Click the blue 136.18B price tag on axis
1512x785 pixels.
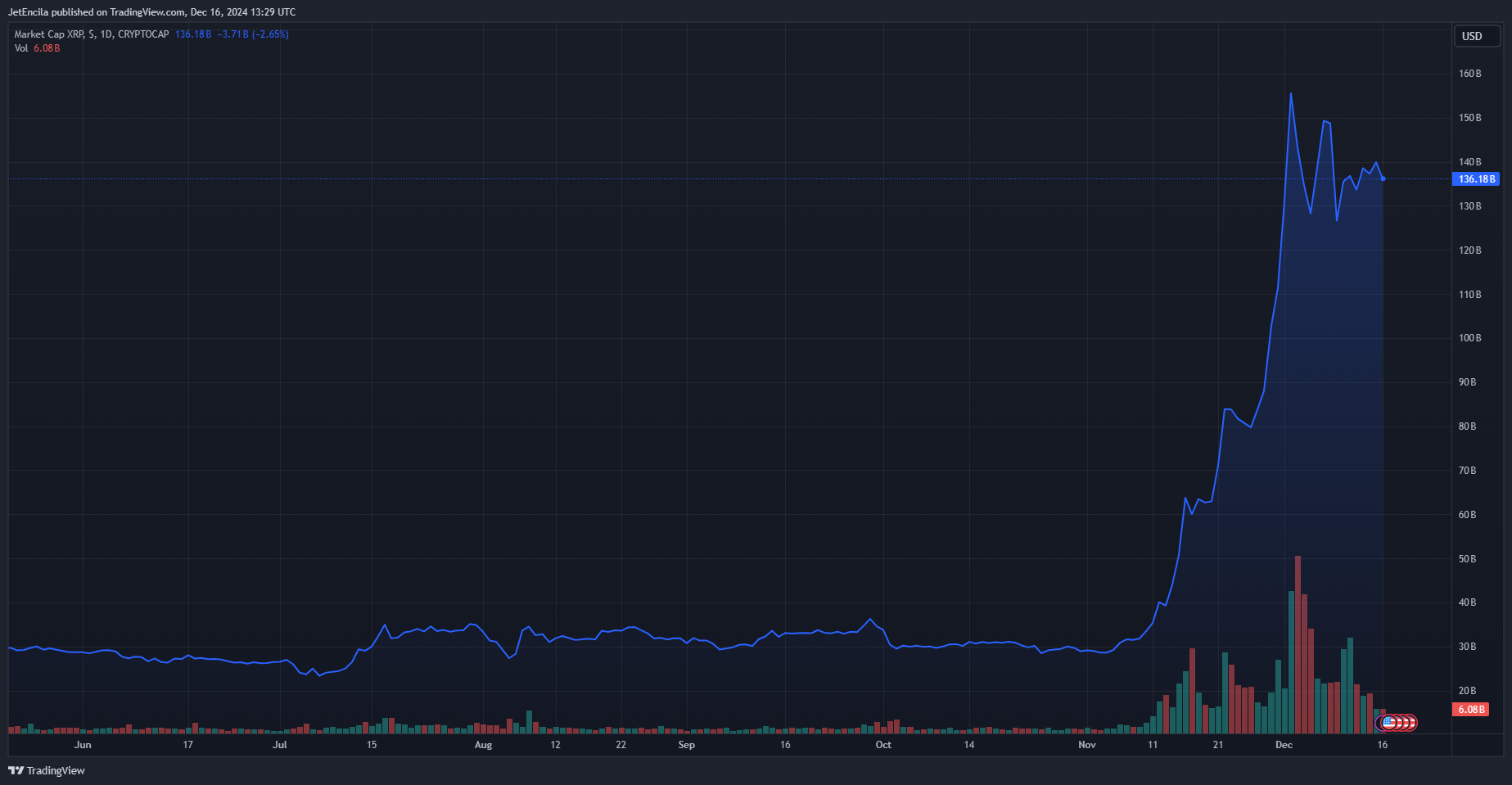[x=1476, y=178]
